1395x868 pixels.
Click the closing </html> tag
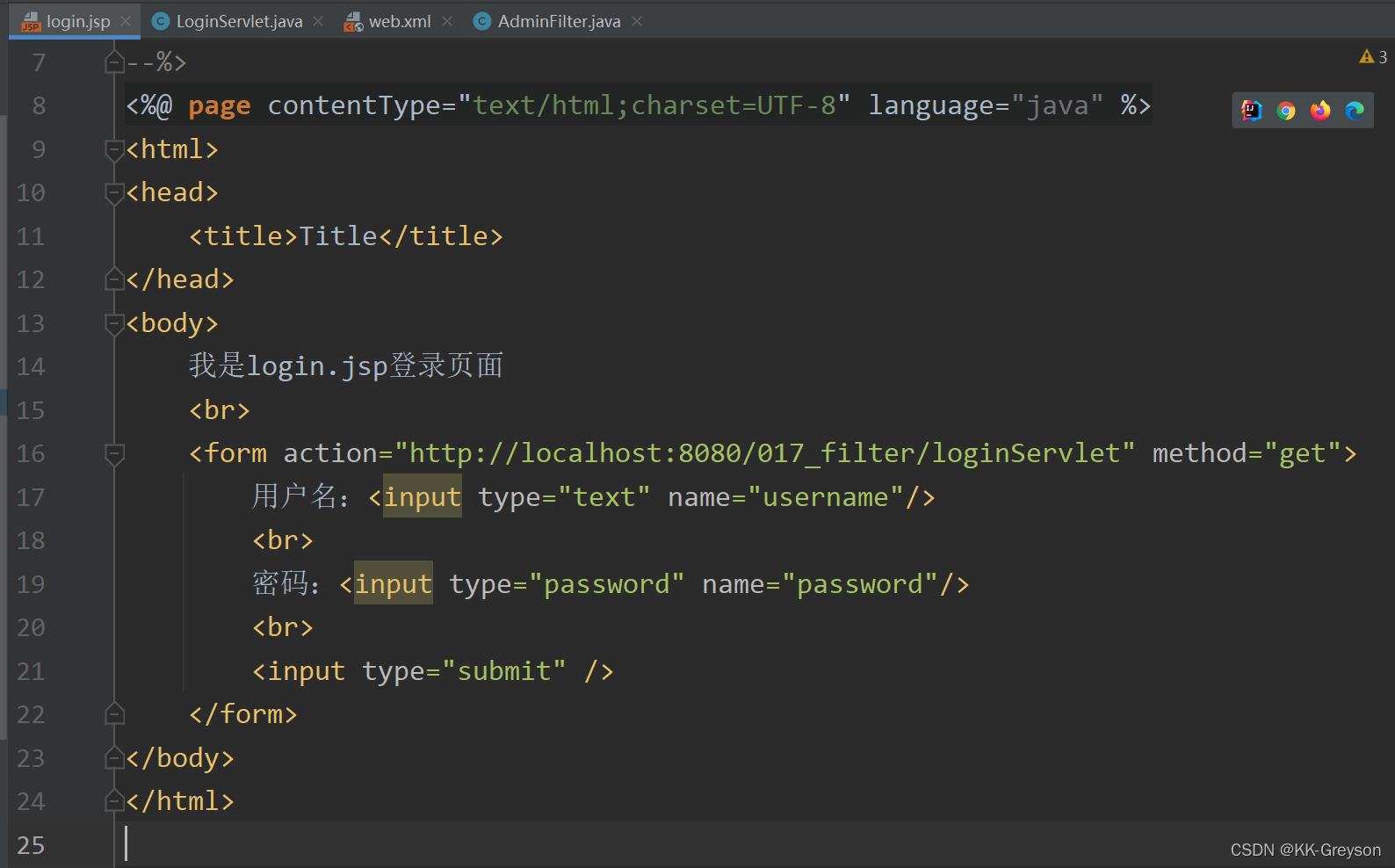pos(180,801)
